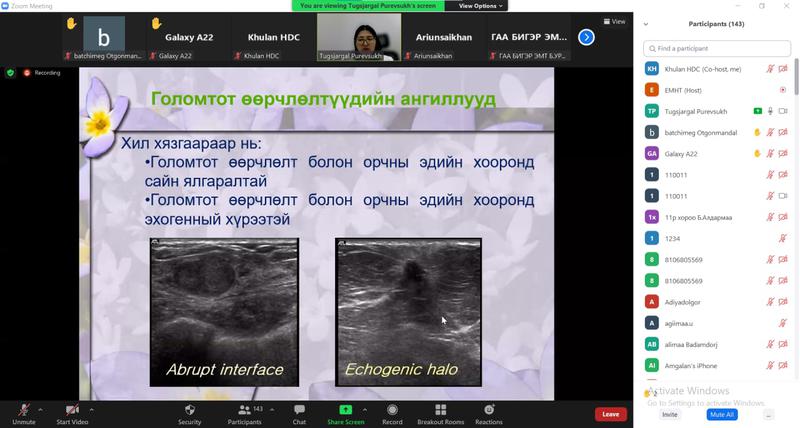Screen dimensions: 800x428
Task: Click the video-off icon for Khulan HDC
Action: [783, 69]
